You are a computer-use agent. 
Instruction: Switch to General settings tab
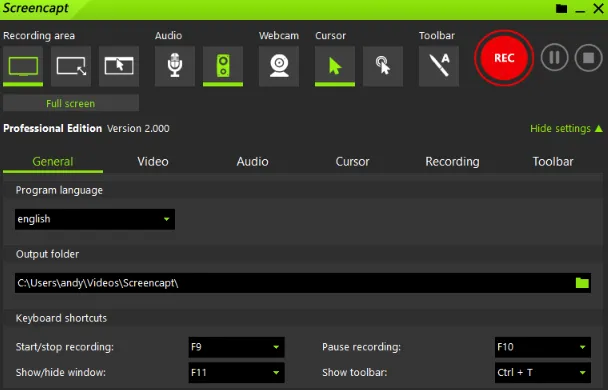(53, 162)
